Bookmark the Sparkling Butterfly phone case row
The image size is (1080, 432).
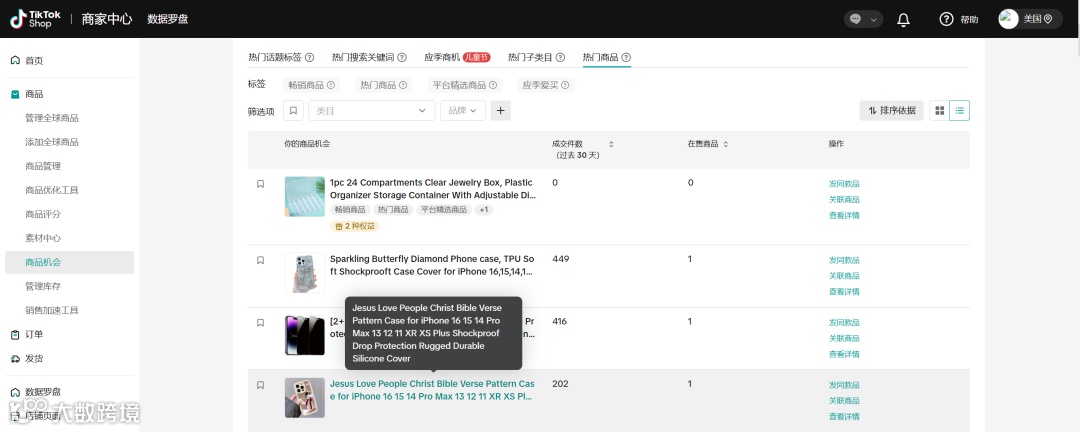click(x=260, y=260)
